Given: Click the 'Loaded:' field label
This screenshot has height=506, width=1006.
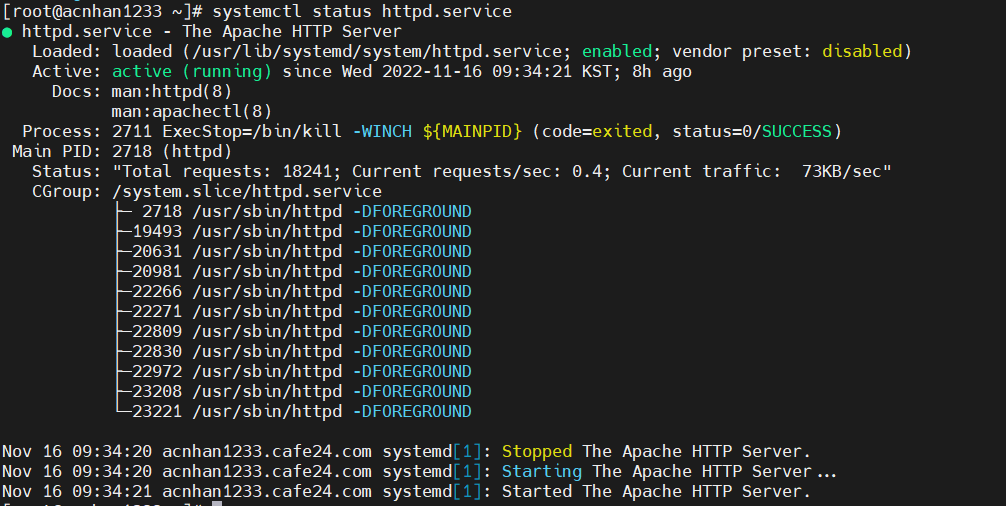Looking at the screenshot, I should point(67,51).
